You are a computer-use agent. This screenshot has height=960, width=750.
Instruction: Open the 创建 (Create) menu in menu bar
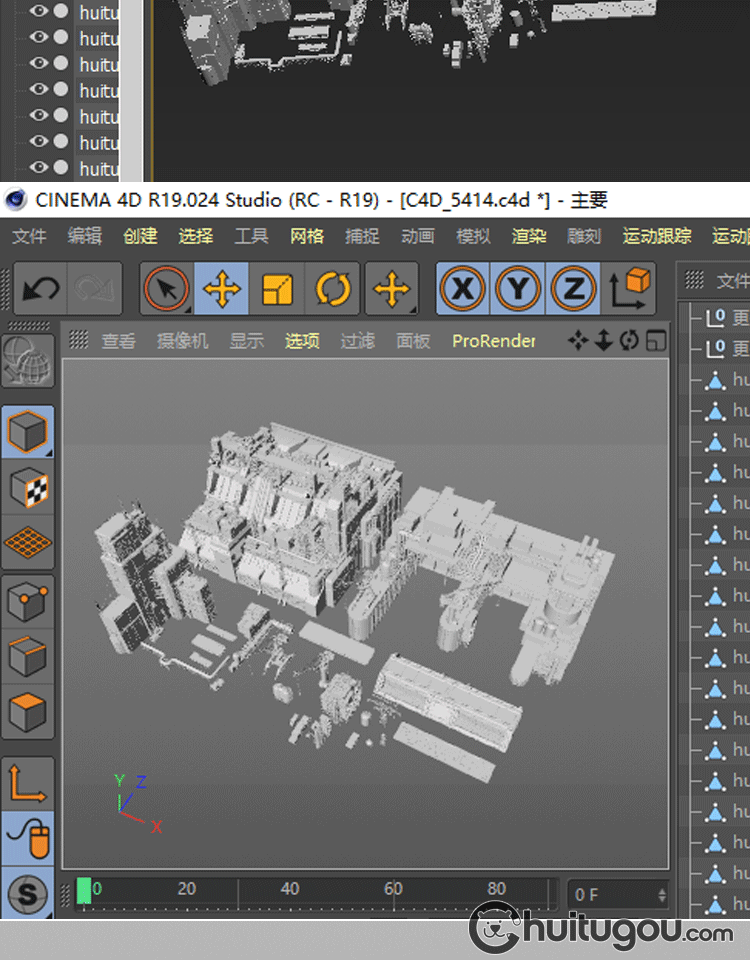click(x=140, y=236)
